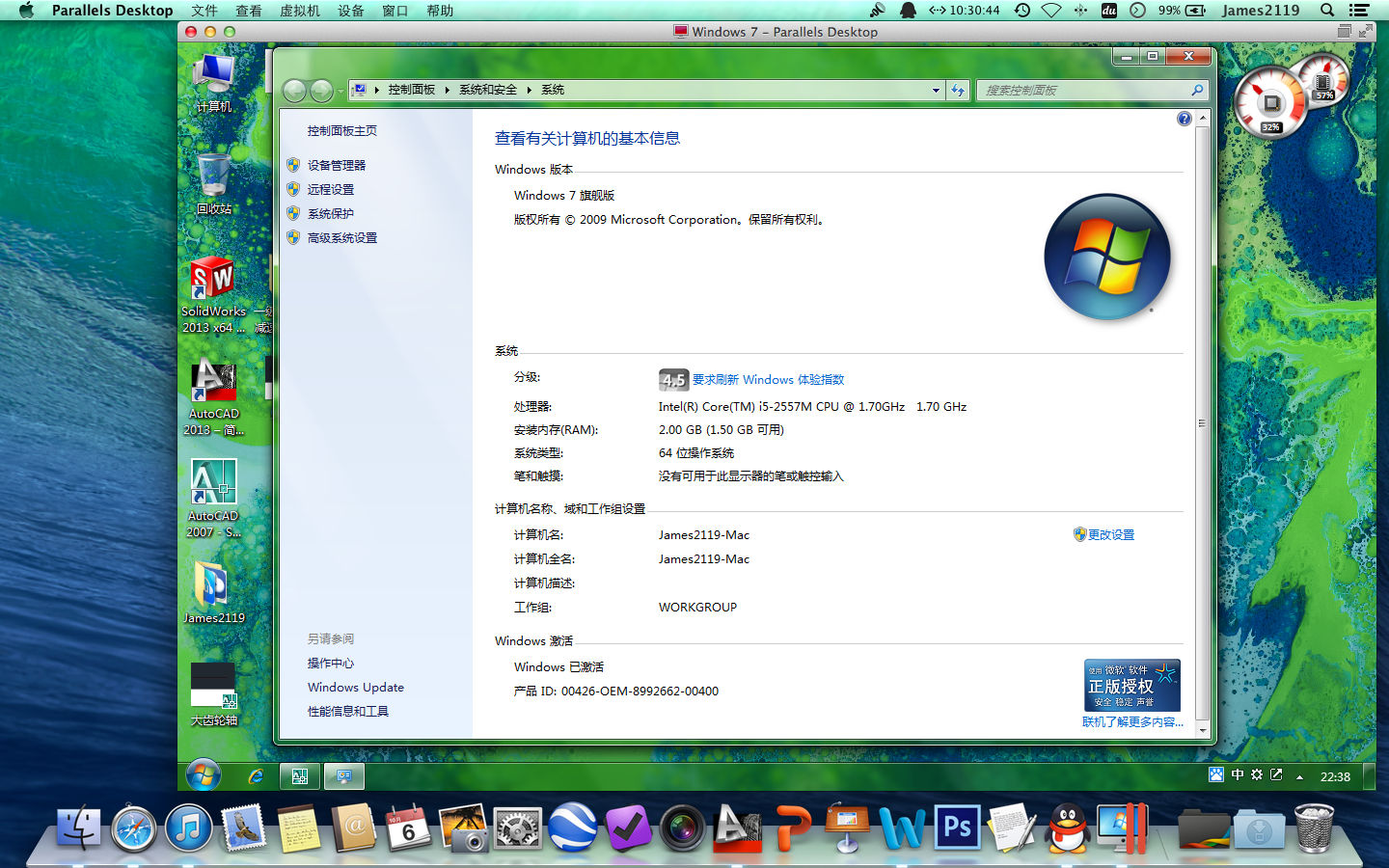Open the Contacts address book in the dock
Screen dimensions: 1389x868
[x=354, y=827]
